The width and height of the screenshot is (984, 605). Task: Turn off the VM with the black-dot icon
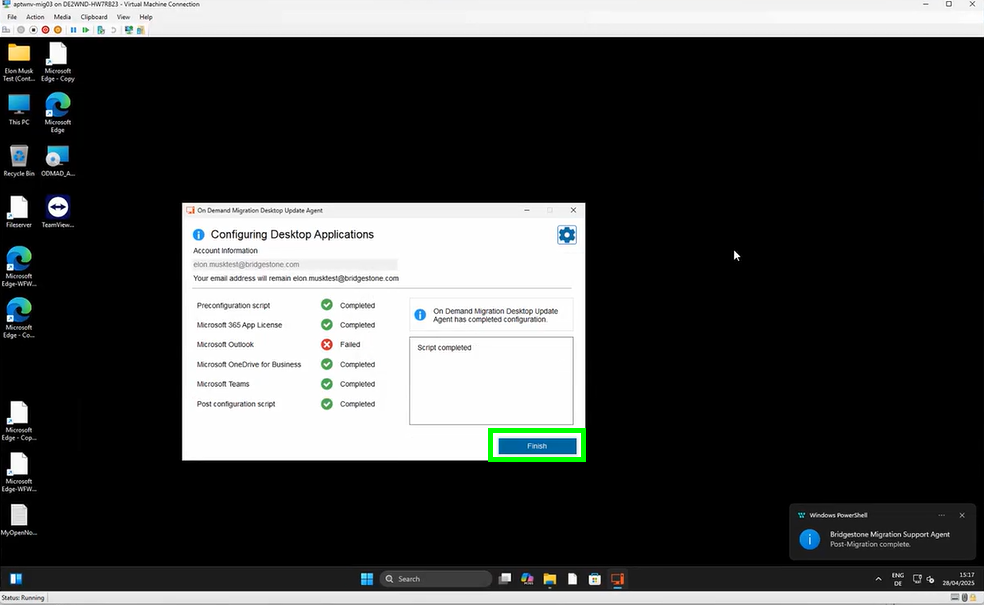pyautogui.click(x=33, y=29)
